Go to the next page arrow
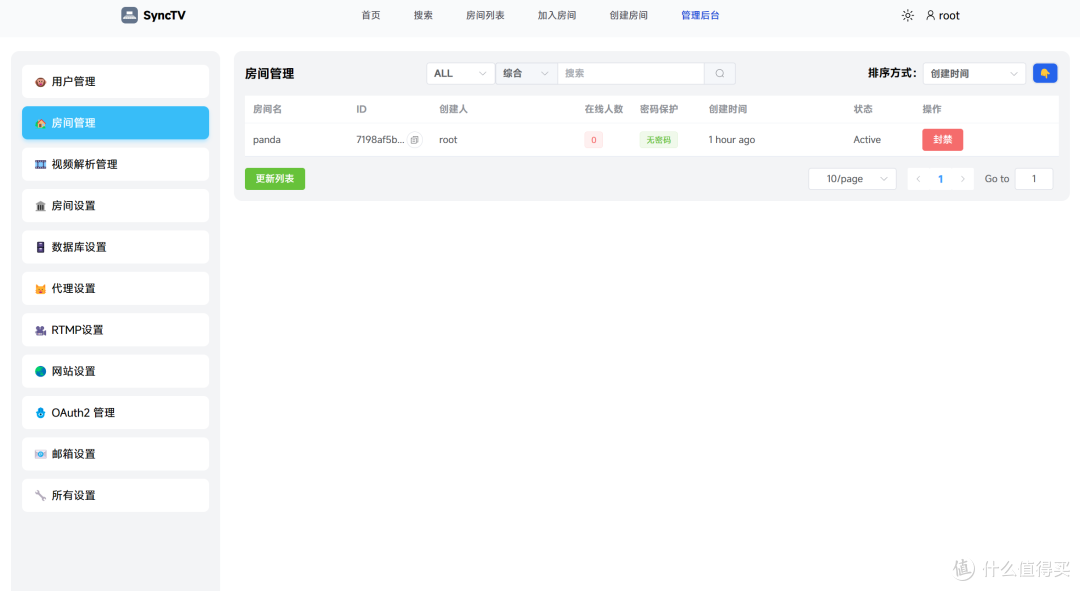This screenshot has width=1080, height=591. tap(962, 179)
